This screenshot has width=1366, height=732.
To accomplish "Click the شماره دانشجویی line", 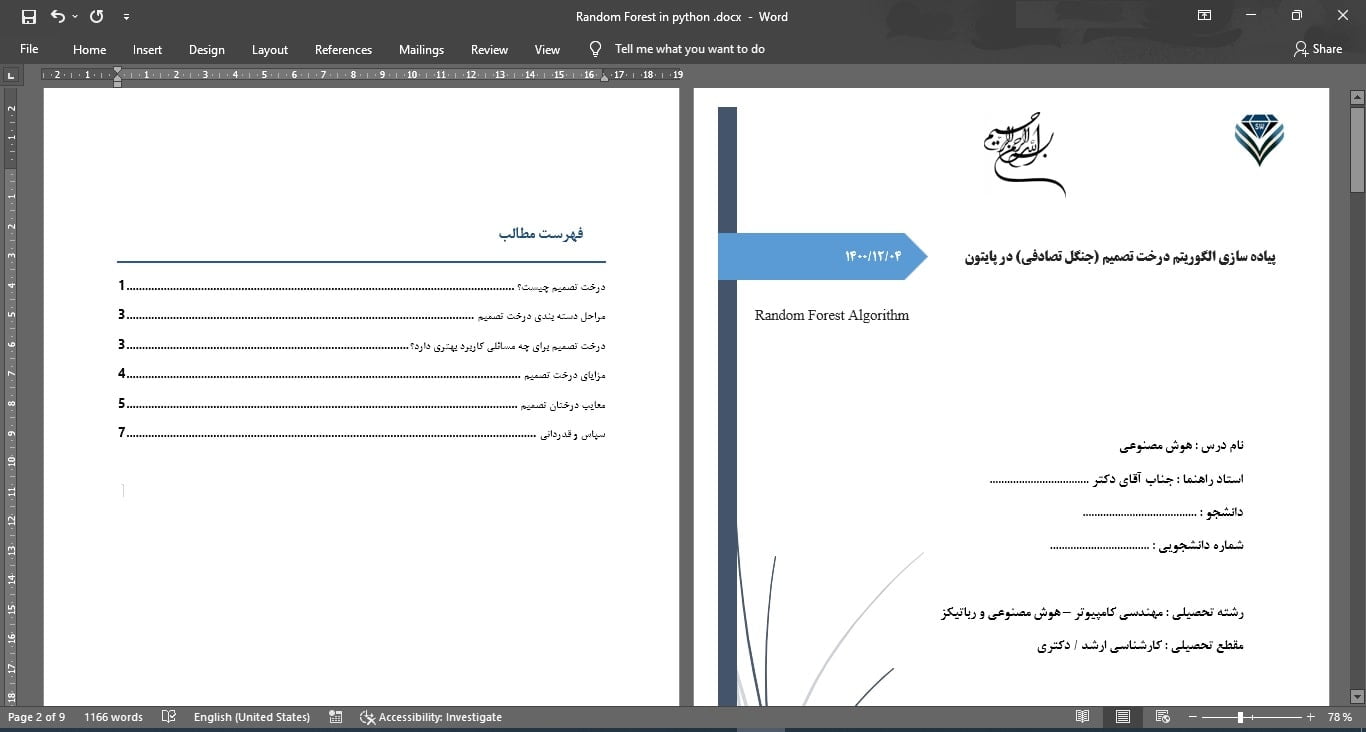I will pos(1147,545).
